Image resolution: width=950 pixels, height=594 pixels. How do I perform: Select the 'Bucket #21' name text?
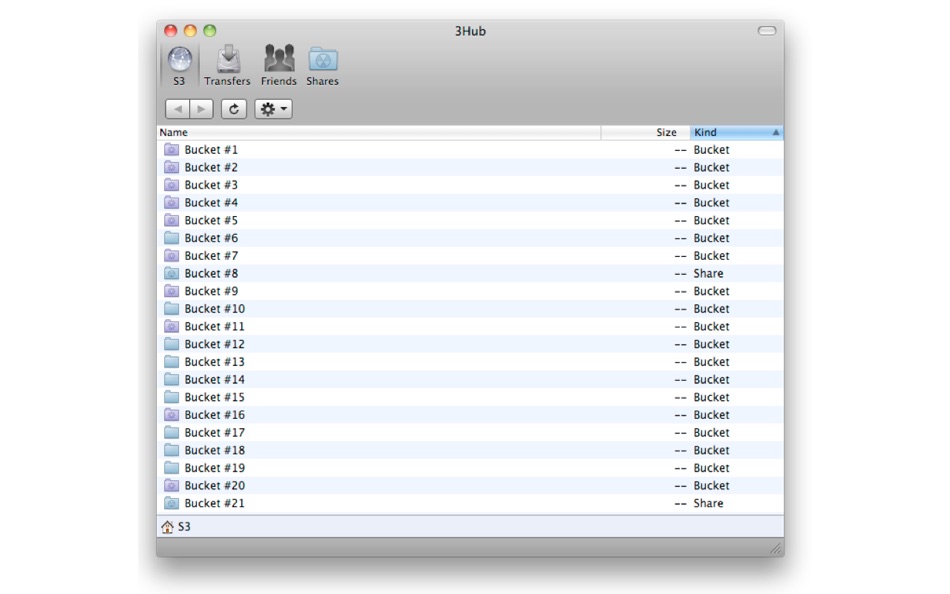(214, 502)
